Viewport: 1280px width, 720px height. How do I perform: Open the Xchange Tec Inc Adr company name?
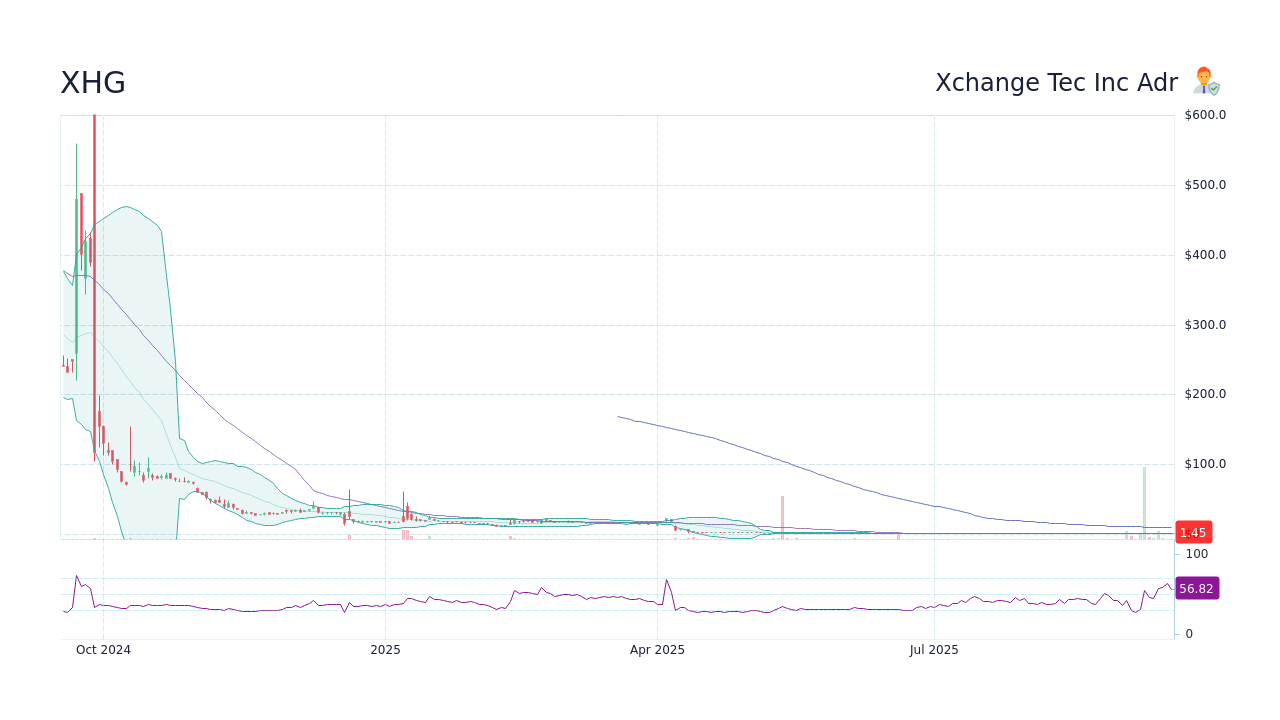tap(1056, 83)
